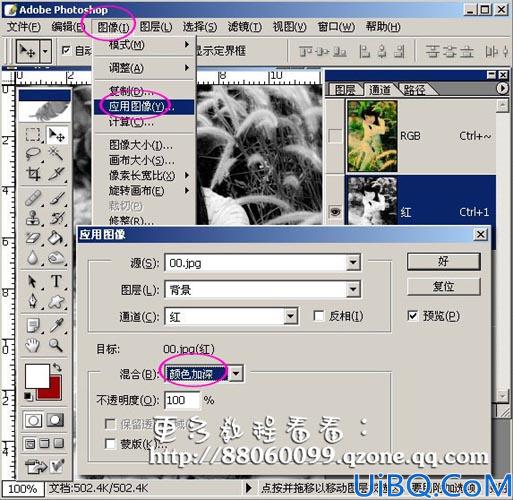Open the 混合(B) blending mode dropdown
This screenshot has height=500, width=513.
click(x=236, y=373)
